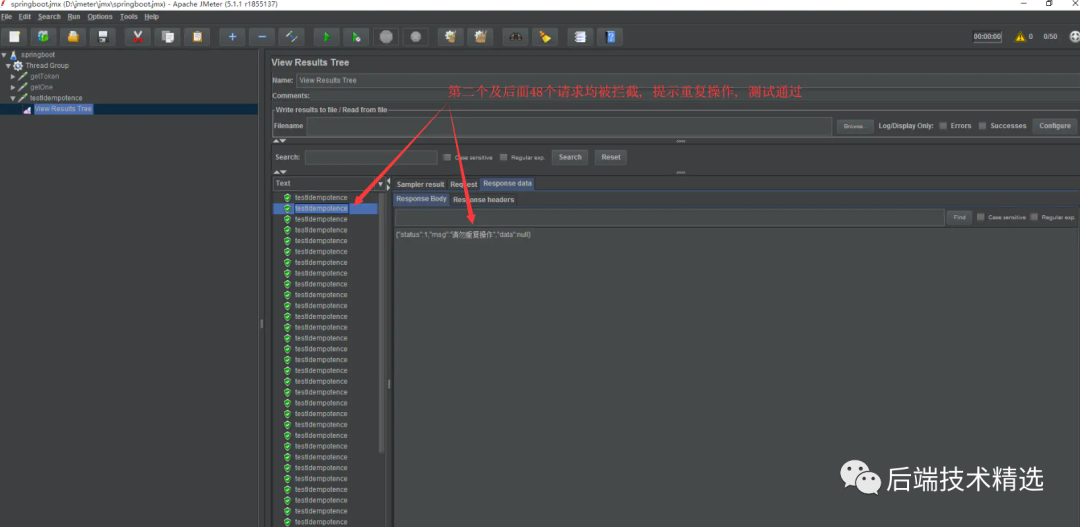Toggle Case sensitive beside the Find button

point(980,217)
